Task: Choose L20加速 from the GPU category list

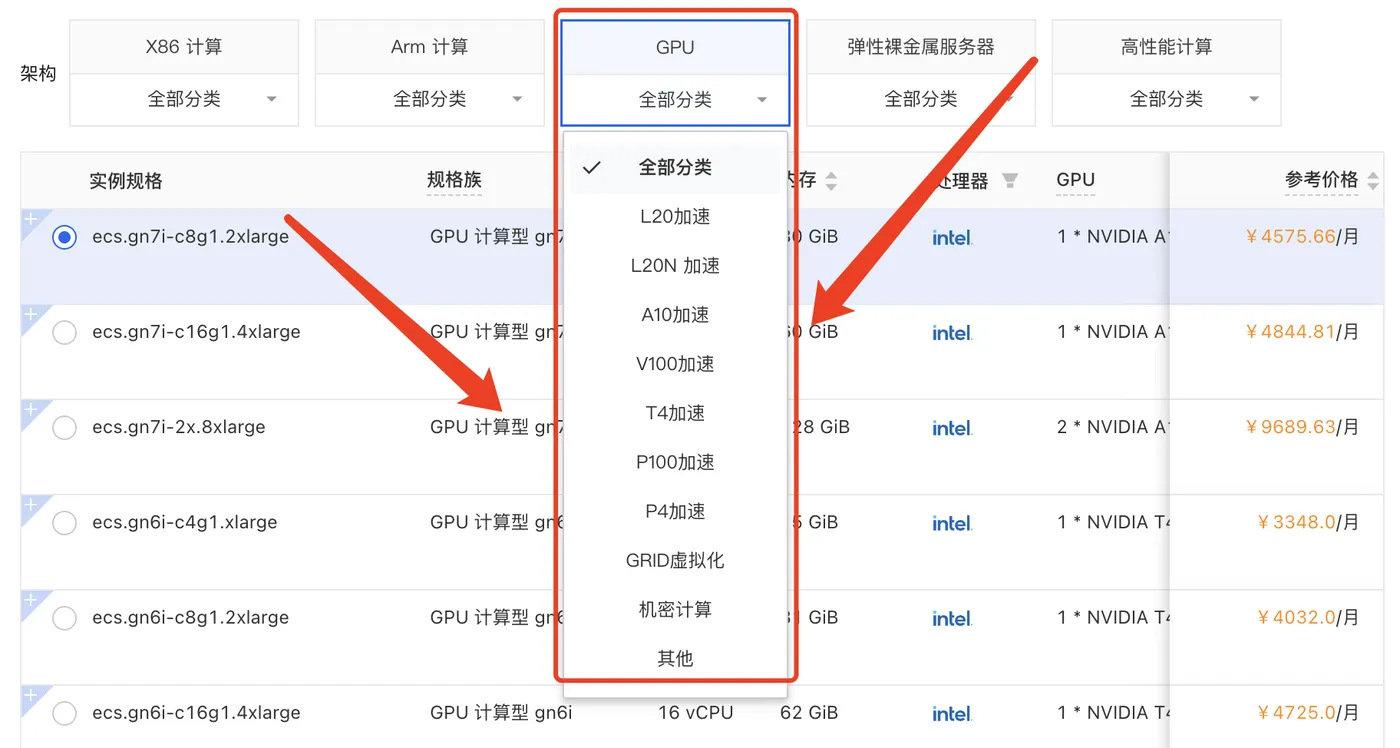Action: point(675,217)
